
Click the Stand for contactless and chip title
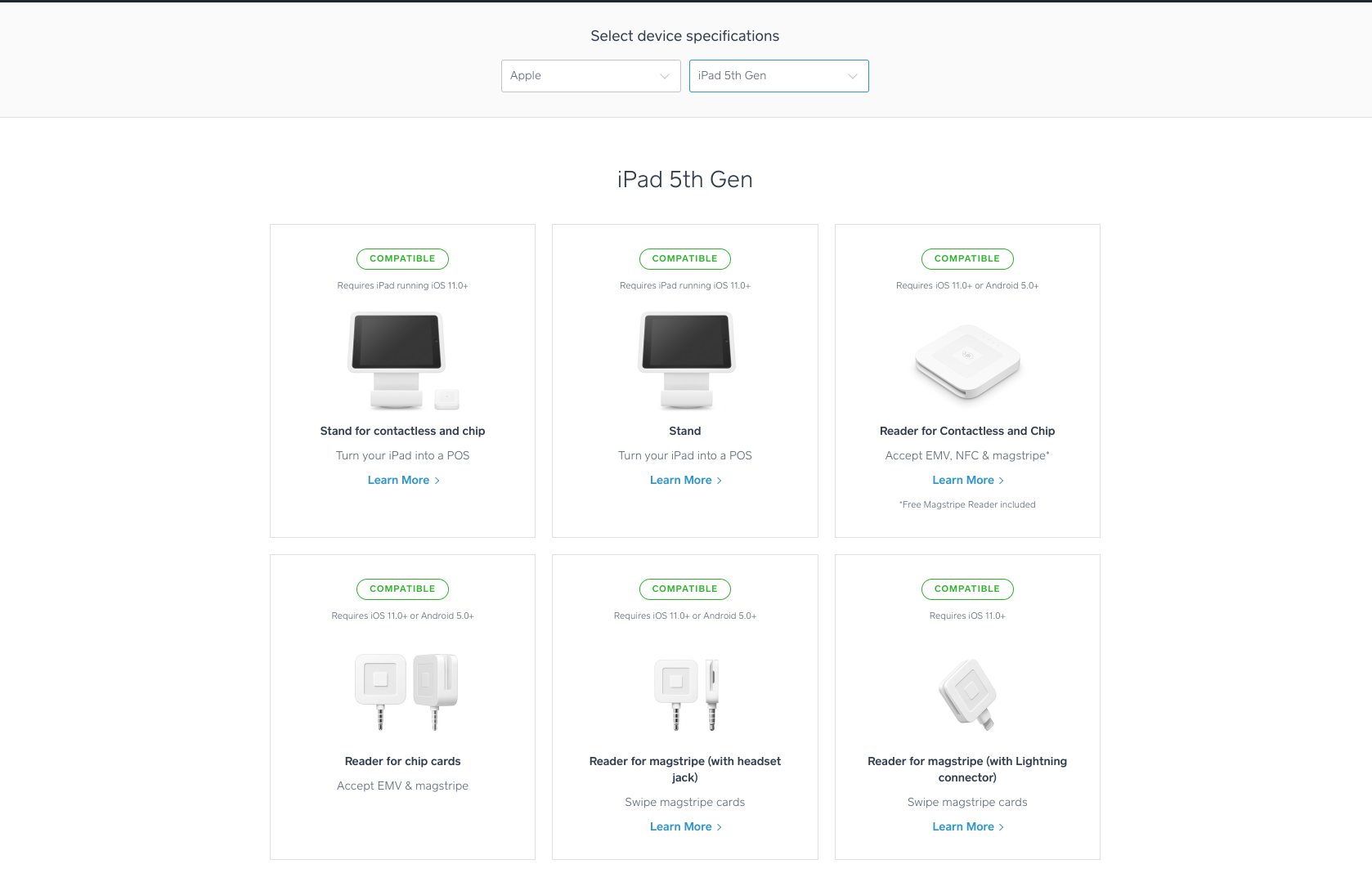pos(402,432)
